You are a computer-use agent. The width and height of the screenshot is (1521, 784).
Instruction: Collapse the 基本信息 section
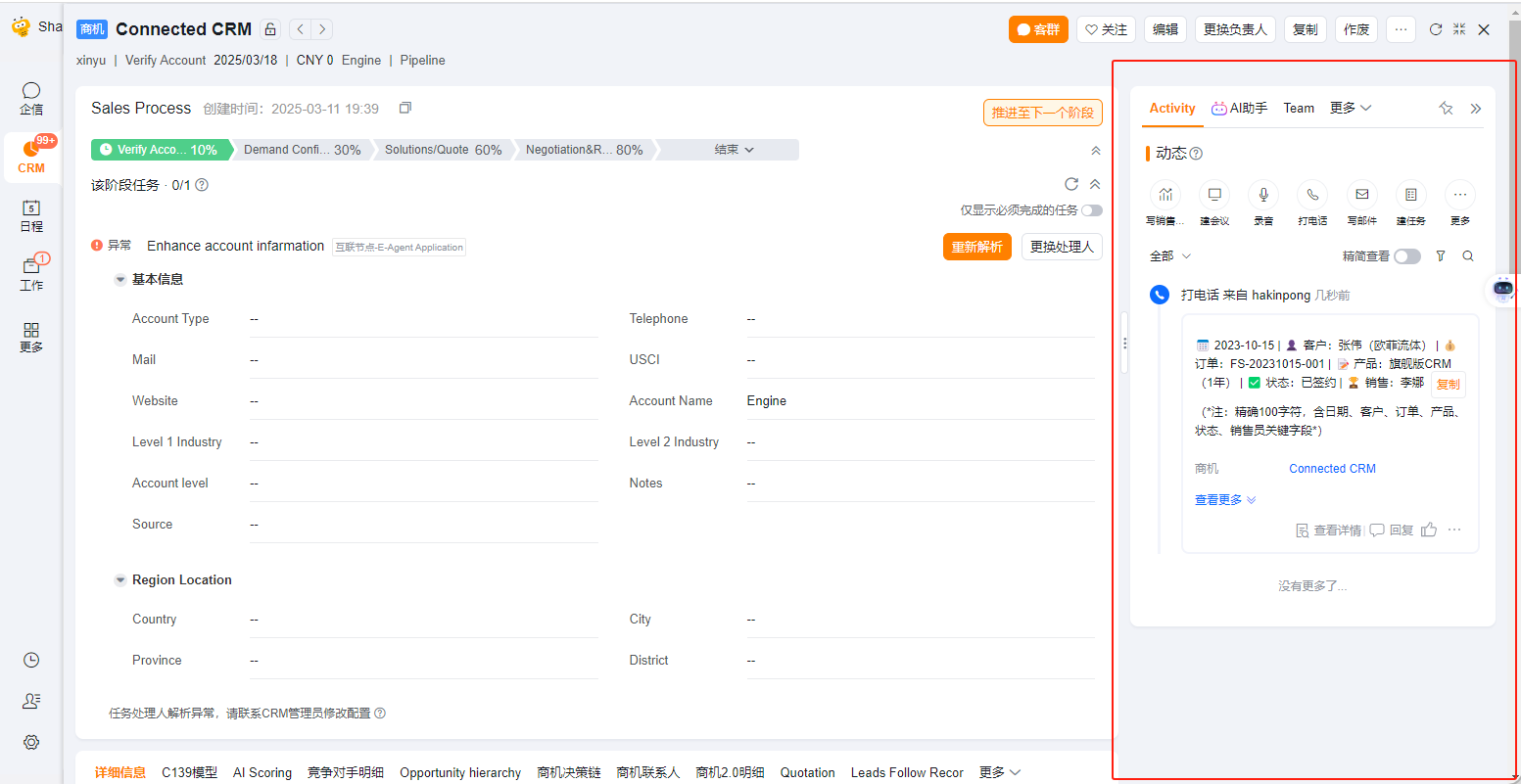tap(120, 280)
